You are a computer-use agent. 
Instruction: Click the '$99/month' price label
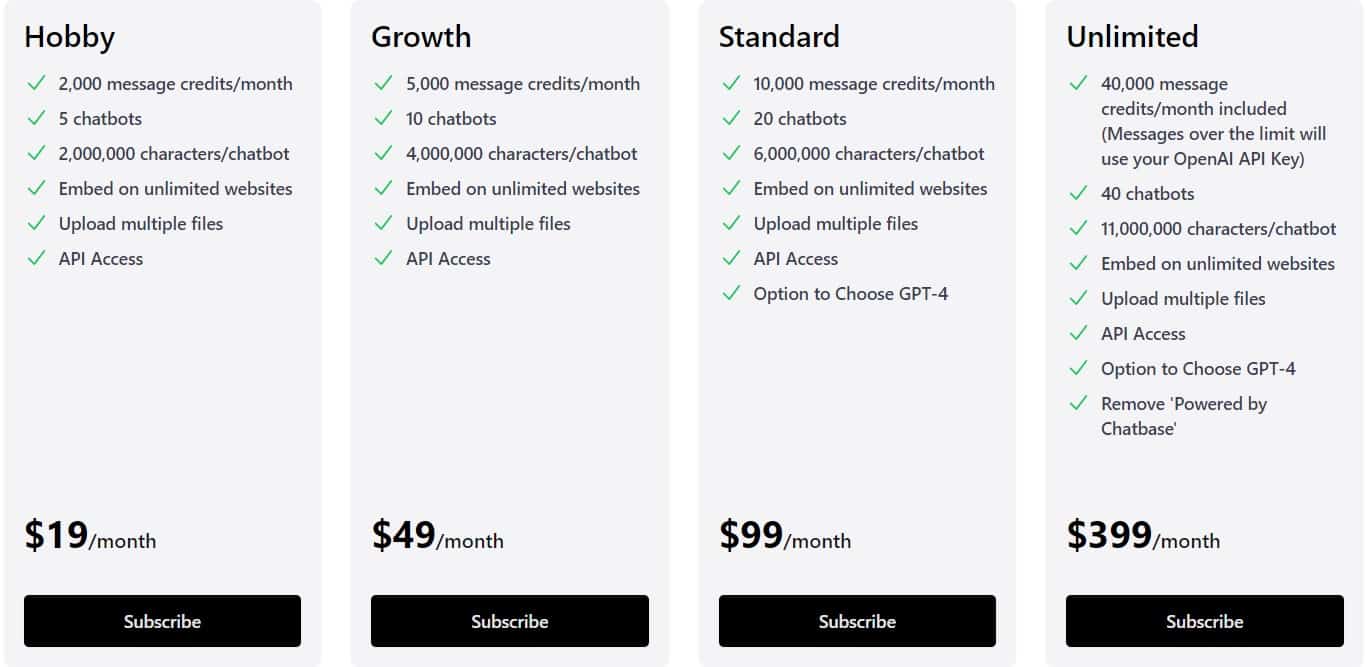coord(784,536)
